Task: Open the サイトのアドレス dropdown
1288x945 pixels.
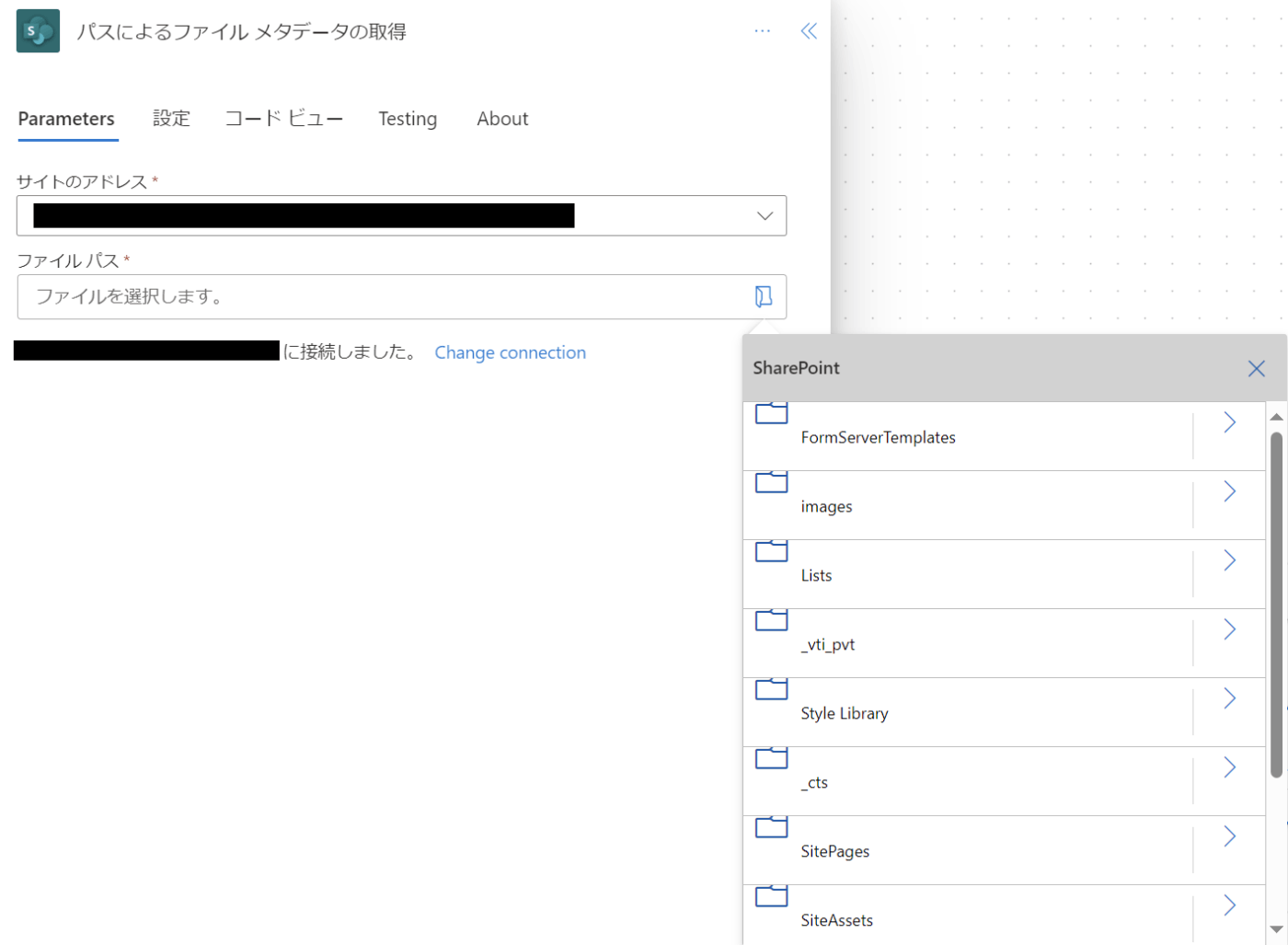Action: (x=401, y=215)
